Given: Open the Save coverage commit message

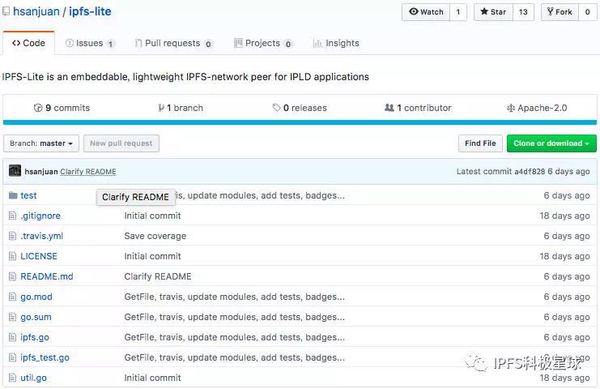Looking at the screenshot, I should click(x=155, y=236).
